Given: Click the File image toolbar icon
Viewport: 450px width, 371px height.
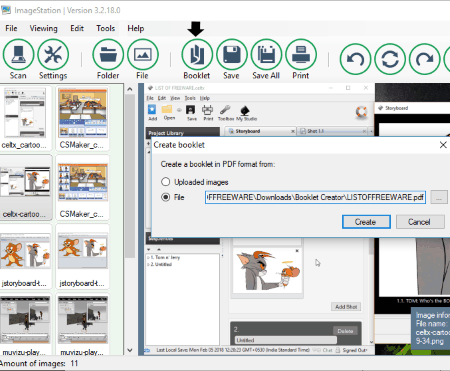Looking at the screenshot, I should 143,55.
